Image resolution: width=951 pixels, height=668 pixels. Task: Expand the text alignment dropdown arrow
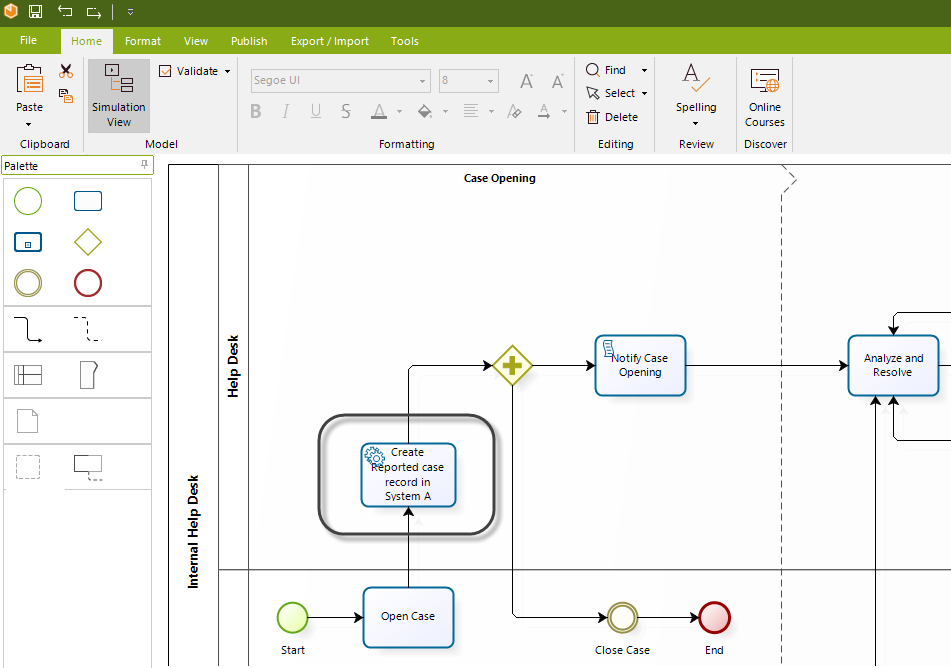[491, 112]
